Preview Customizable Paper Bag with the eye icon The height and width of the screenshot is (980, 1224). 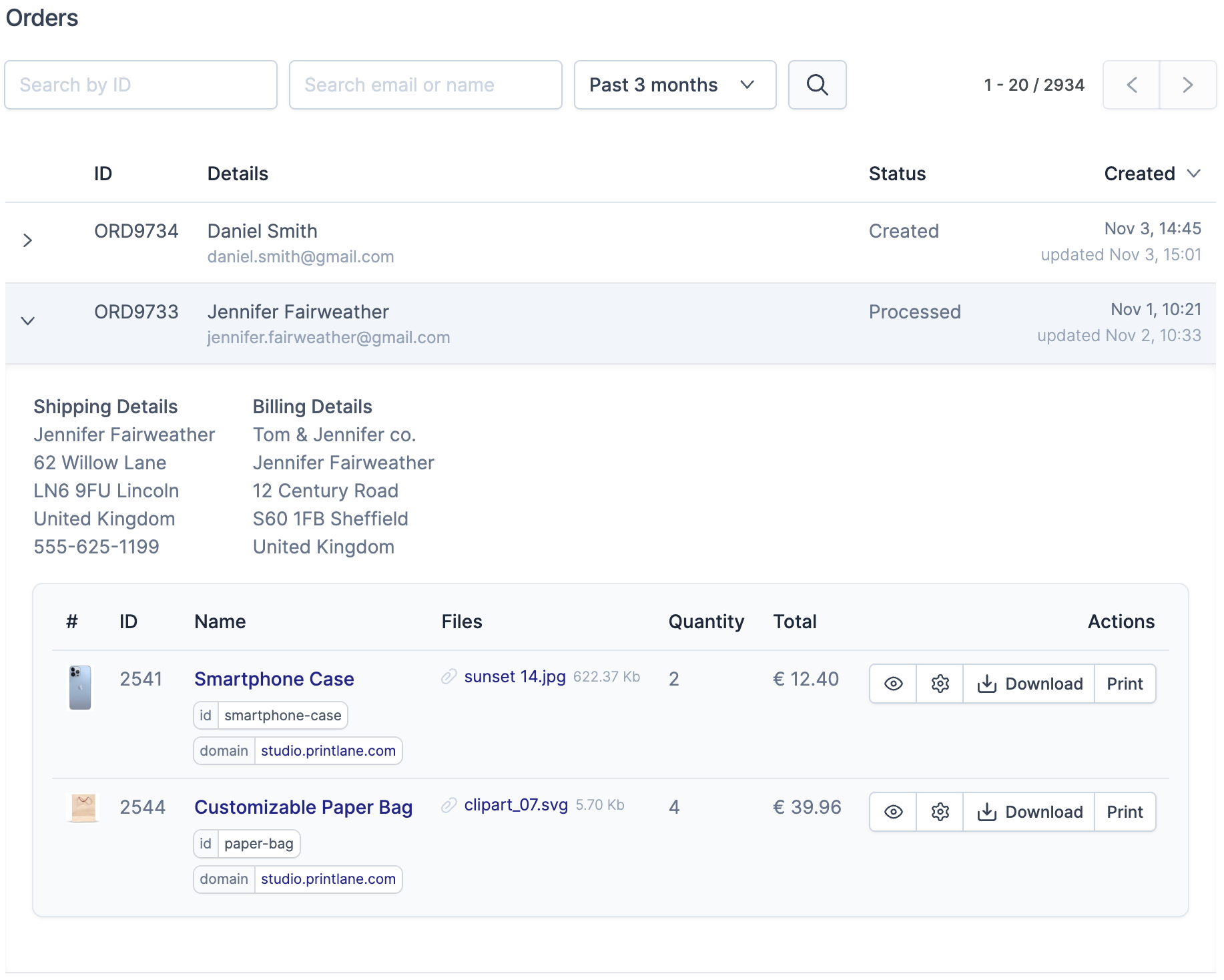point(892,812)
